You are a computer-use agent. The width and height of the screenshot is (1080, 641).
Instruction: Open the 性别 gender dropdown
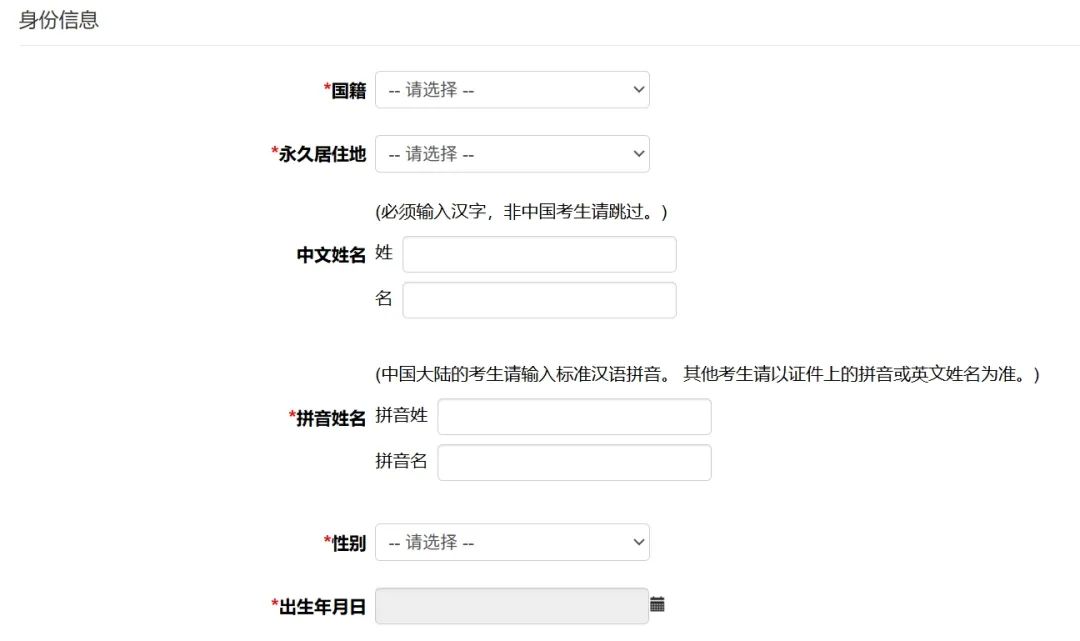512,542
